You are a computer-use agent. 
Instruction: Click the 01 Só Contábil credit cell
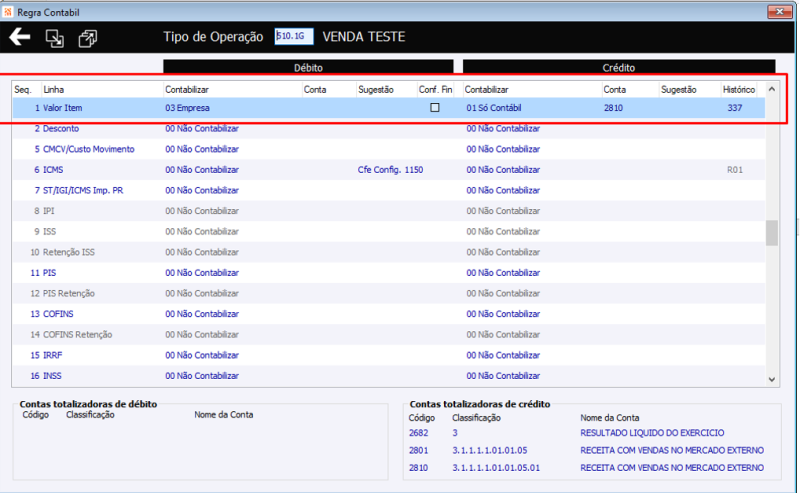(x=493, y=108)
